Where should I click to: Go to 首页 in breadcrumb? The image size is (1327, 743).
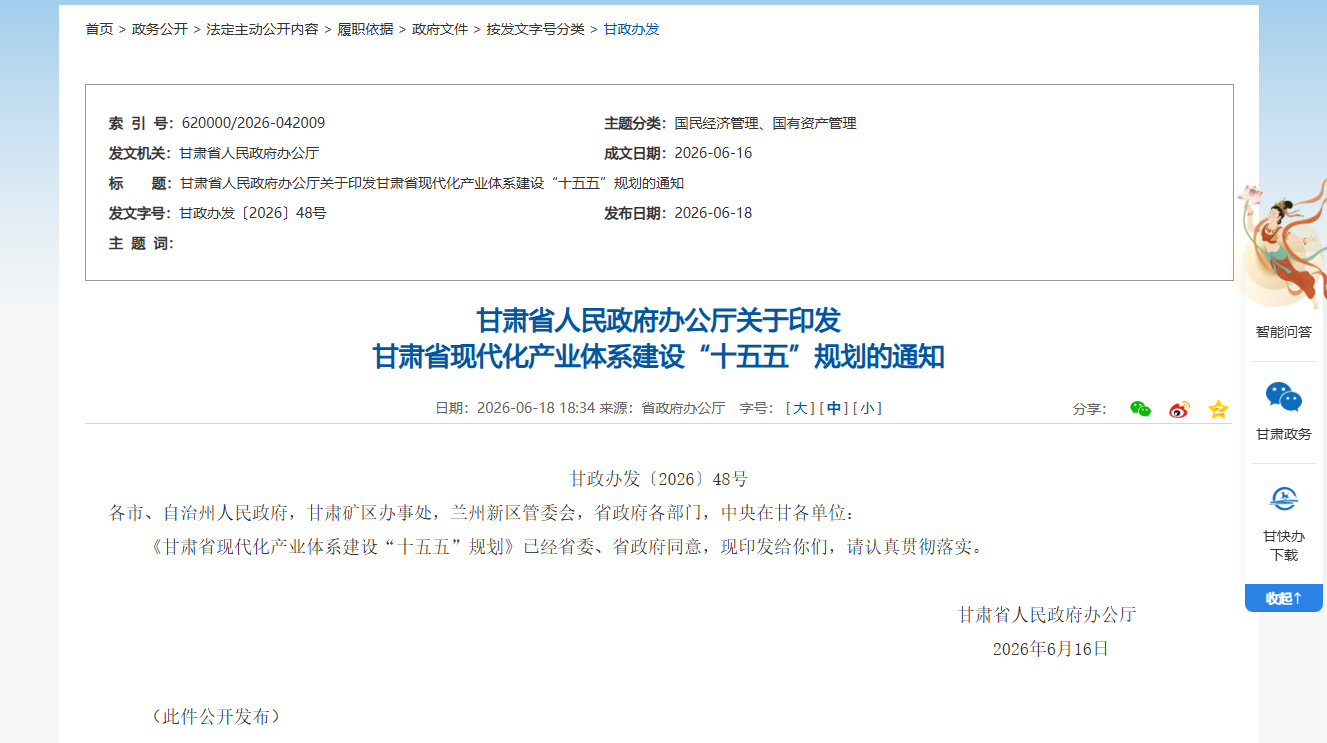99,29
